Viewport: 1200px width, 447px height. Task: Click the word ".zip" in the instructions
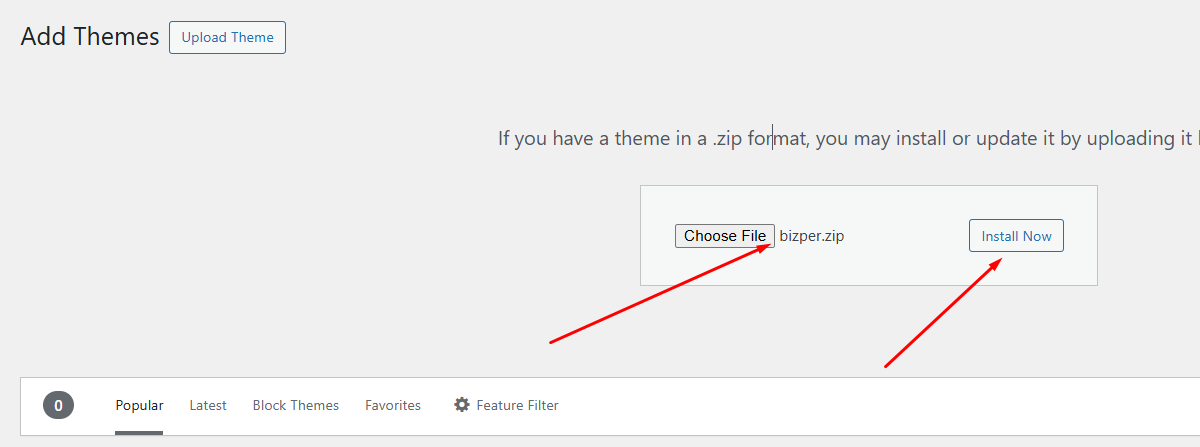(727, 139)
